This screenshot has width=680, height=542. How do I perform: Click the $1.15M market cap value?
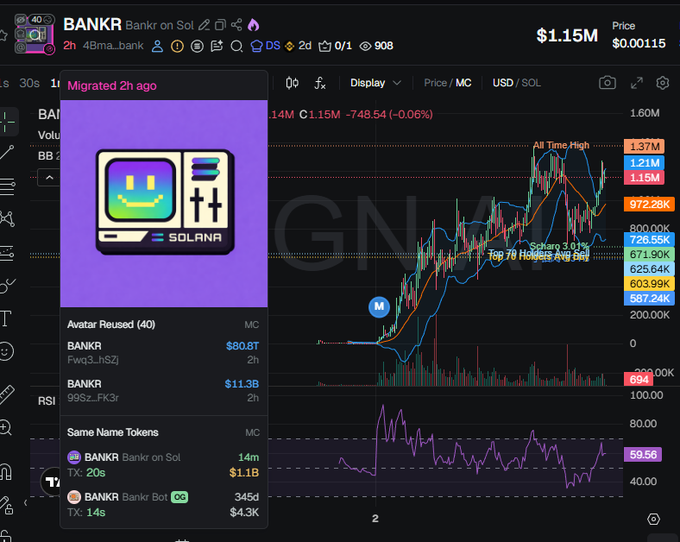567,36
